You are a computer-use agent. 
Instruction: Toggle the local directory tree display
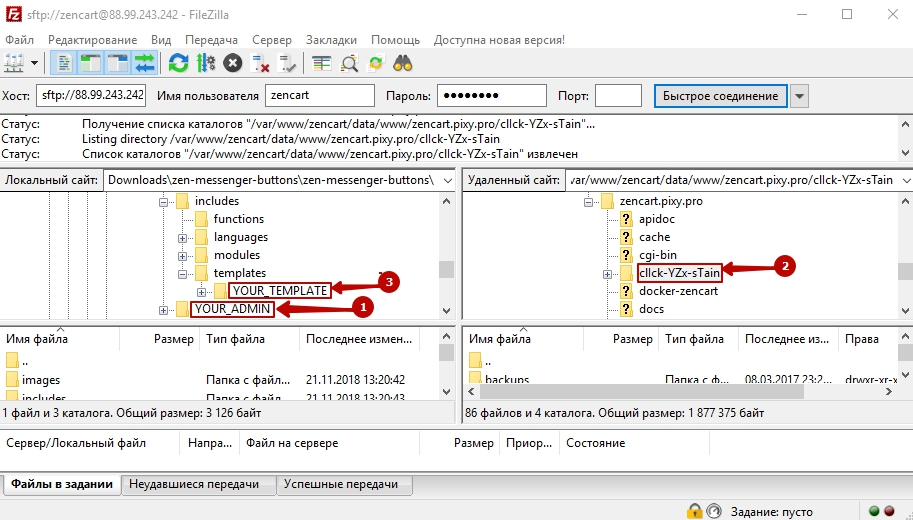(90, 63)
